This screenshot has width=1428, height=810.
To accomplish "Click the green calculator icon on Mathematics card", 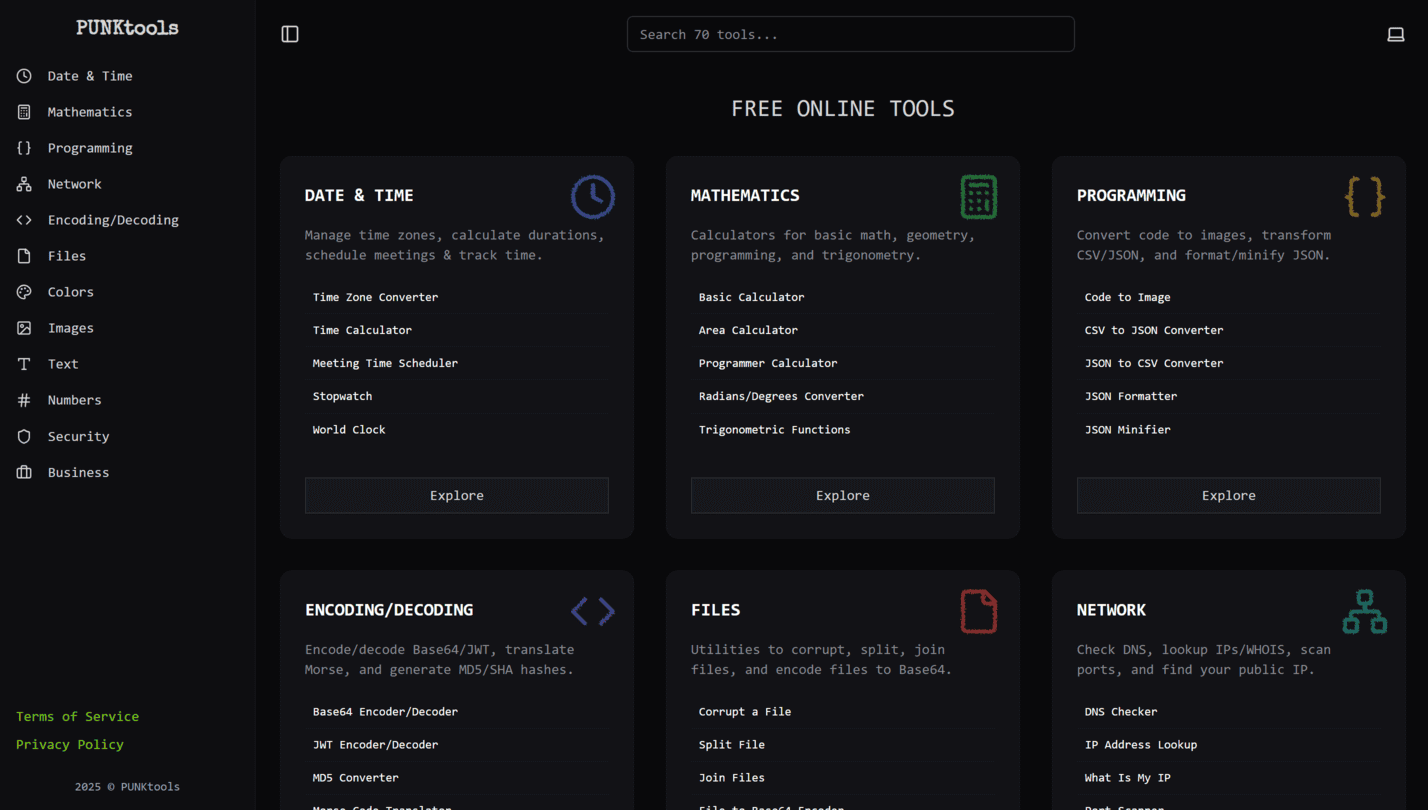I will coord(978,197).
